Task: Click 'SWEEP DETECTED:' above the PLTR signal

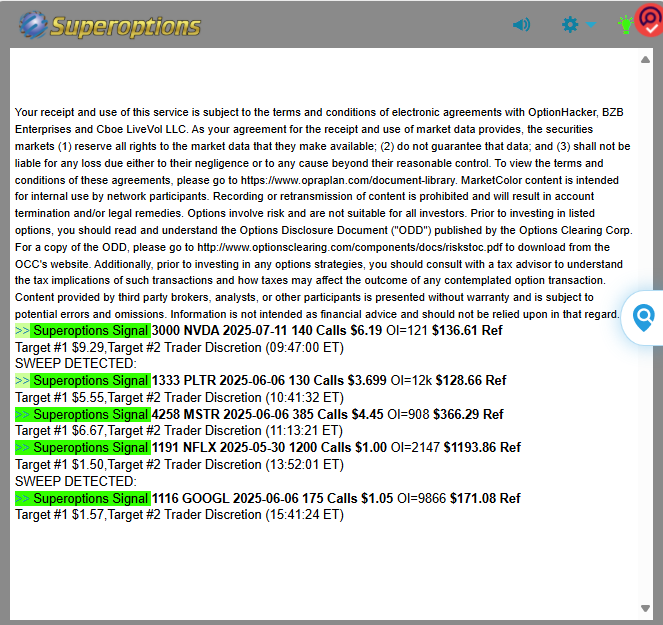Action: [76, 364]
